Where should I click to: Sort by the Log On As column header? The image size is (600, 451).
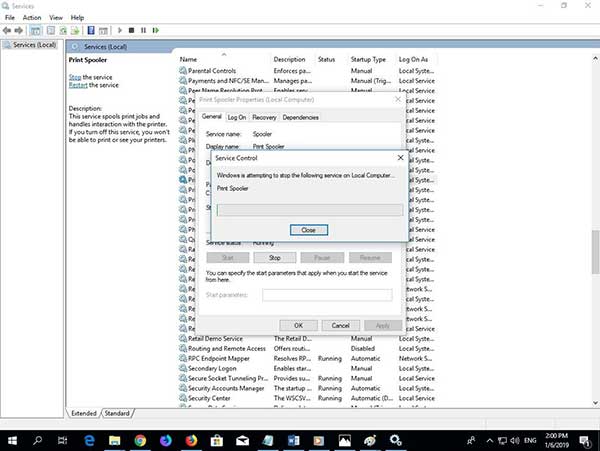point(416,59)
